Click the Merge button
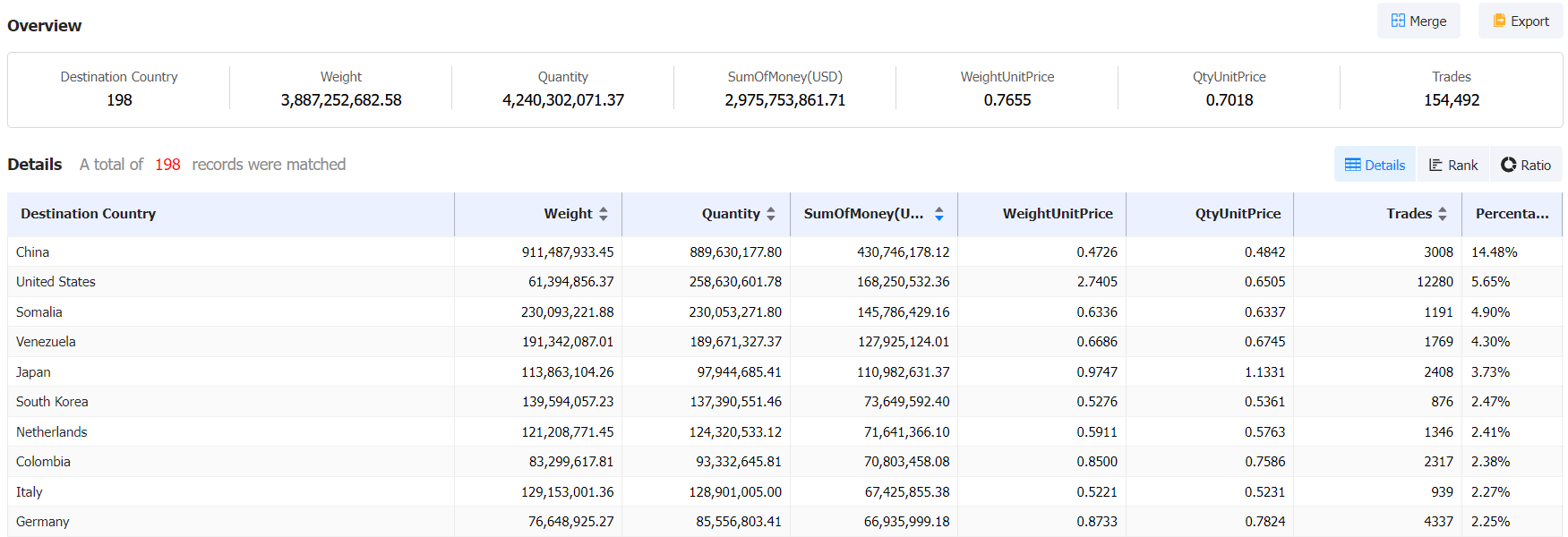Screen dimensions: 1568x537 pyautogui.click(x=1418, y=21)
